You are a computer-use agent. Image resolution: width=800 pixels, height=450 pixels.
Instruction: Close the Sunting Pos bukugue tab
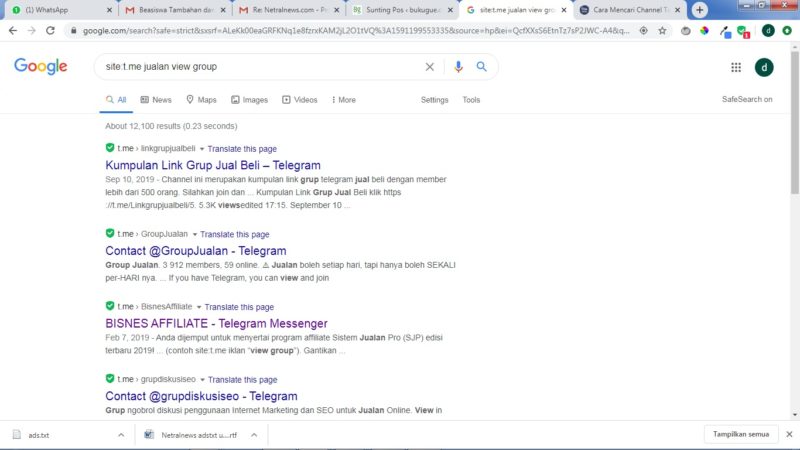[x=450, y=10]
